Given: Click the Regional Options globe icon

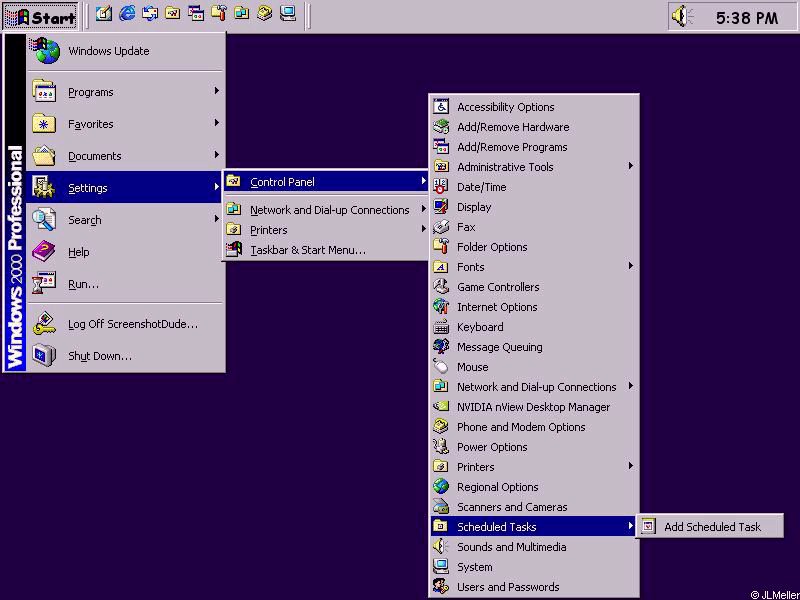Looking at the screenshot, I should [441, 487].
